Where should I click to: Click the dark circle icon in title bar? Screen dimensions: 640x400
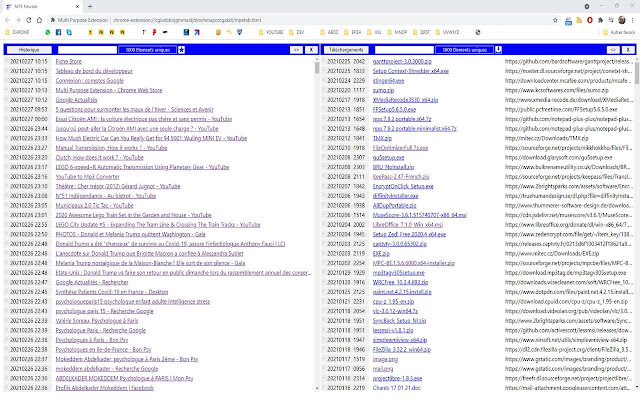coord(587,7)
